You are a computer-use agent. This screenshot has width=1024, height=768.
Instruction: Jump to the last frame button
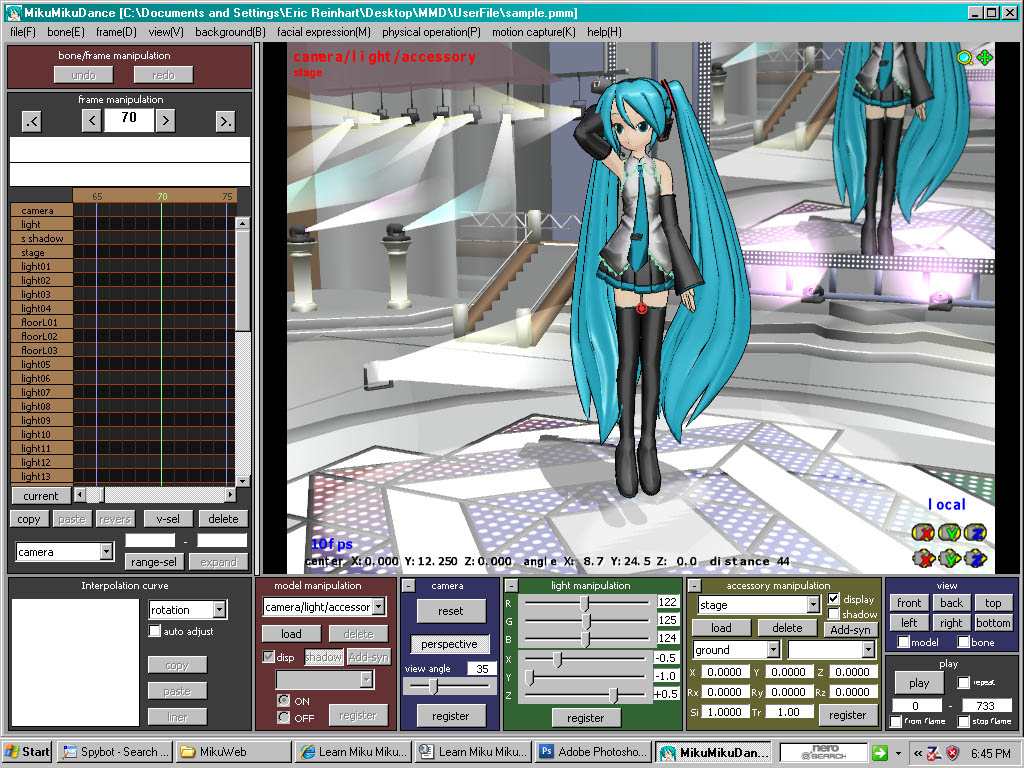coord(225,121)
